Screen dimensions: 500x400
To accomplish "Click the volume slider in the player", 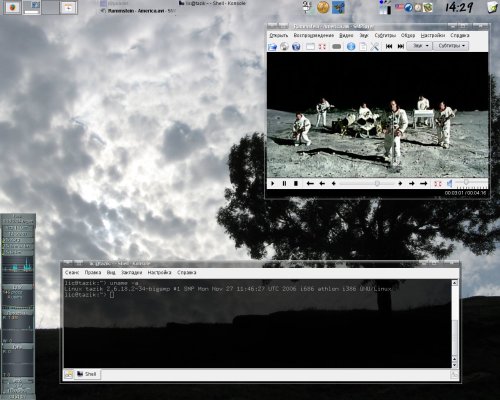I will pos(471,183).
